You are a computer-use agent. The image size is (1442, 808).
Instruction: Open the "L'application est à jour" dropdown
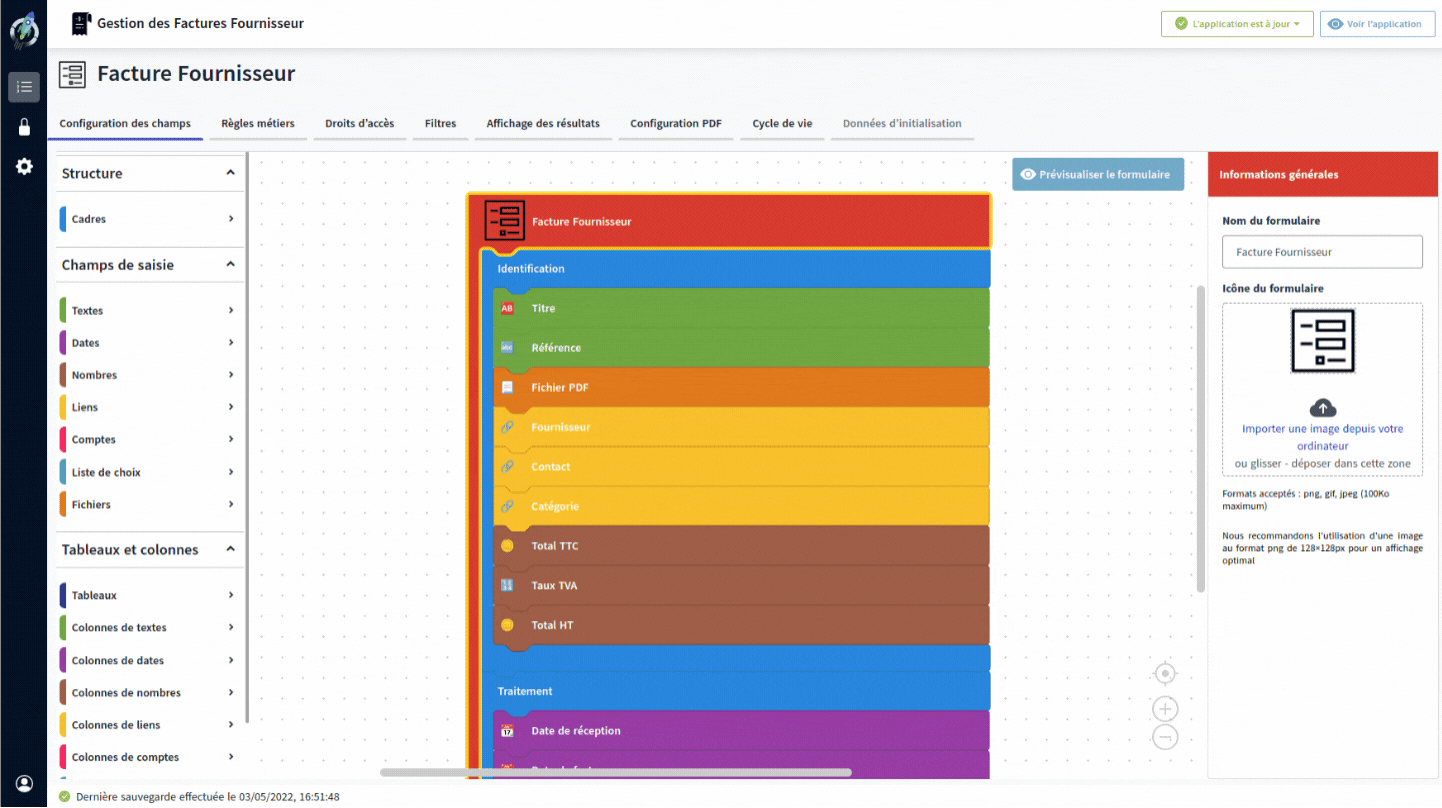click(1236, 24)
